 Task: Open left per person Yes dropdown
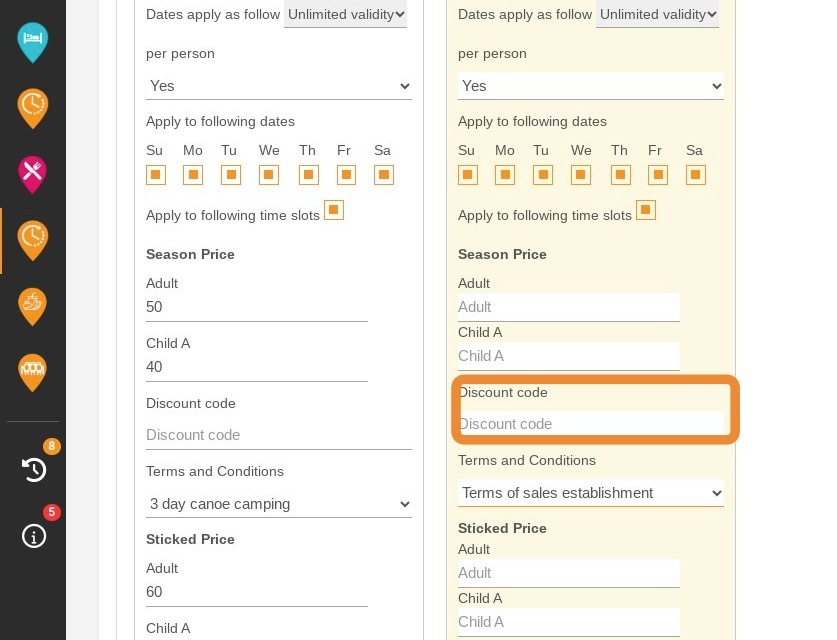[279, 86]
